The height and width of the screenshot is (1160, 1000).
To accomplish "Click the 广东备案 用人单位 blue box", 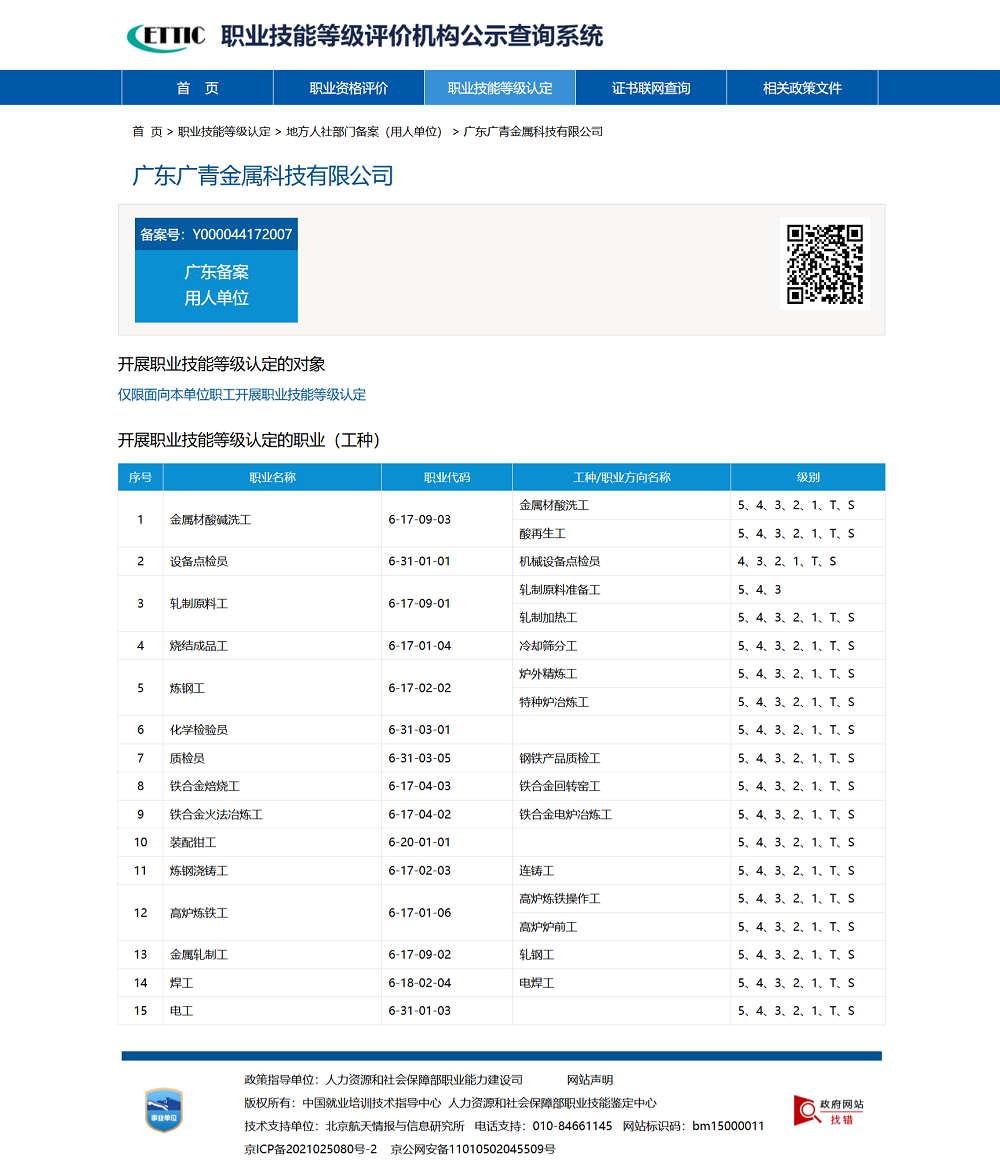I will click(x=216, y=285).
